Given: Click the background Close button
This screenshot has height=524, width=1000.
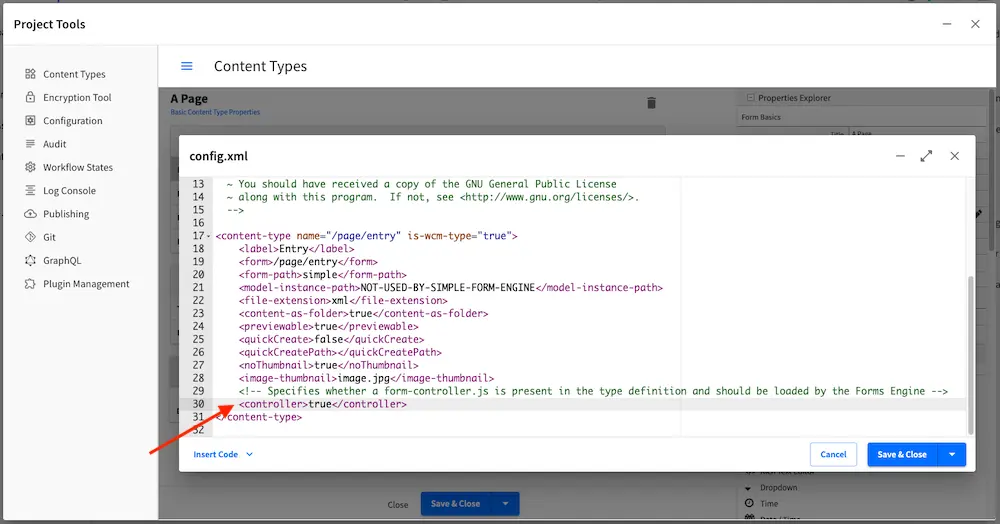Looking at the screenshot, I should point(397,504).
